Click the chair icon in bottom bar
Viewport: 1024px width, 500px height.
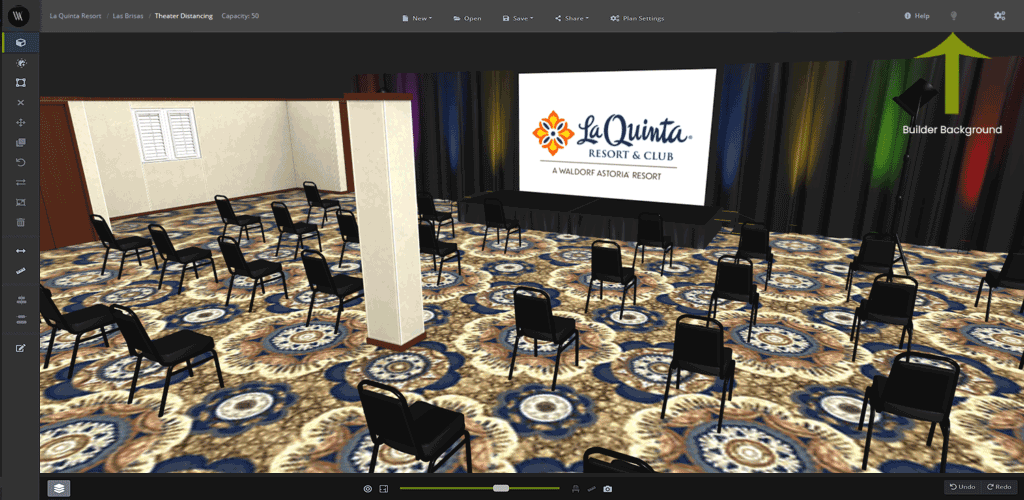pos(575,488)
